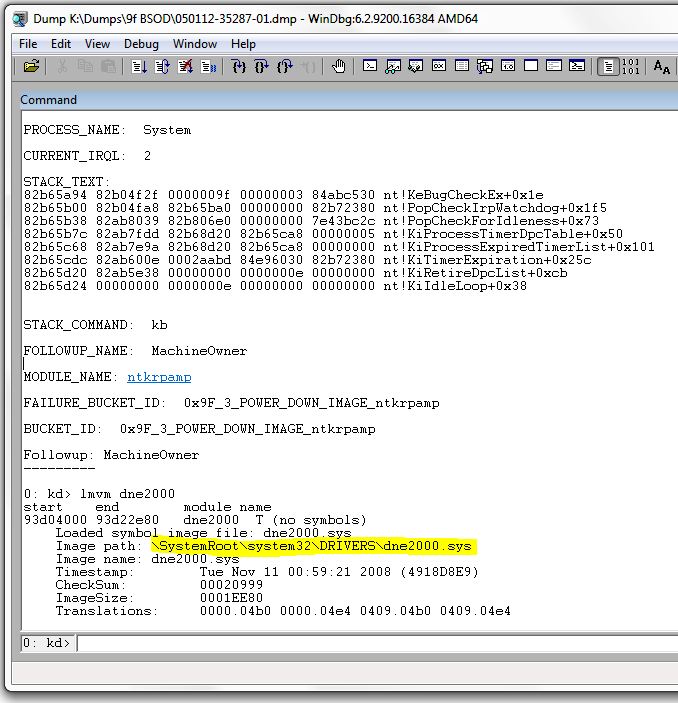
Task: Open the View menu
Action: [x=97, y=44]
